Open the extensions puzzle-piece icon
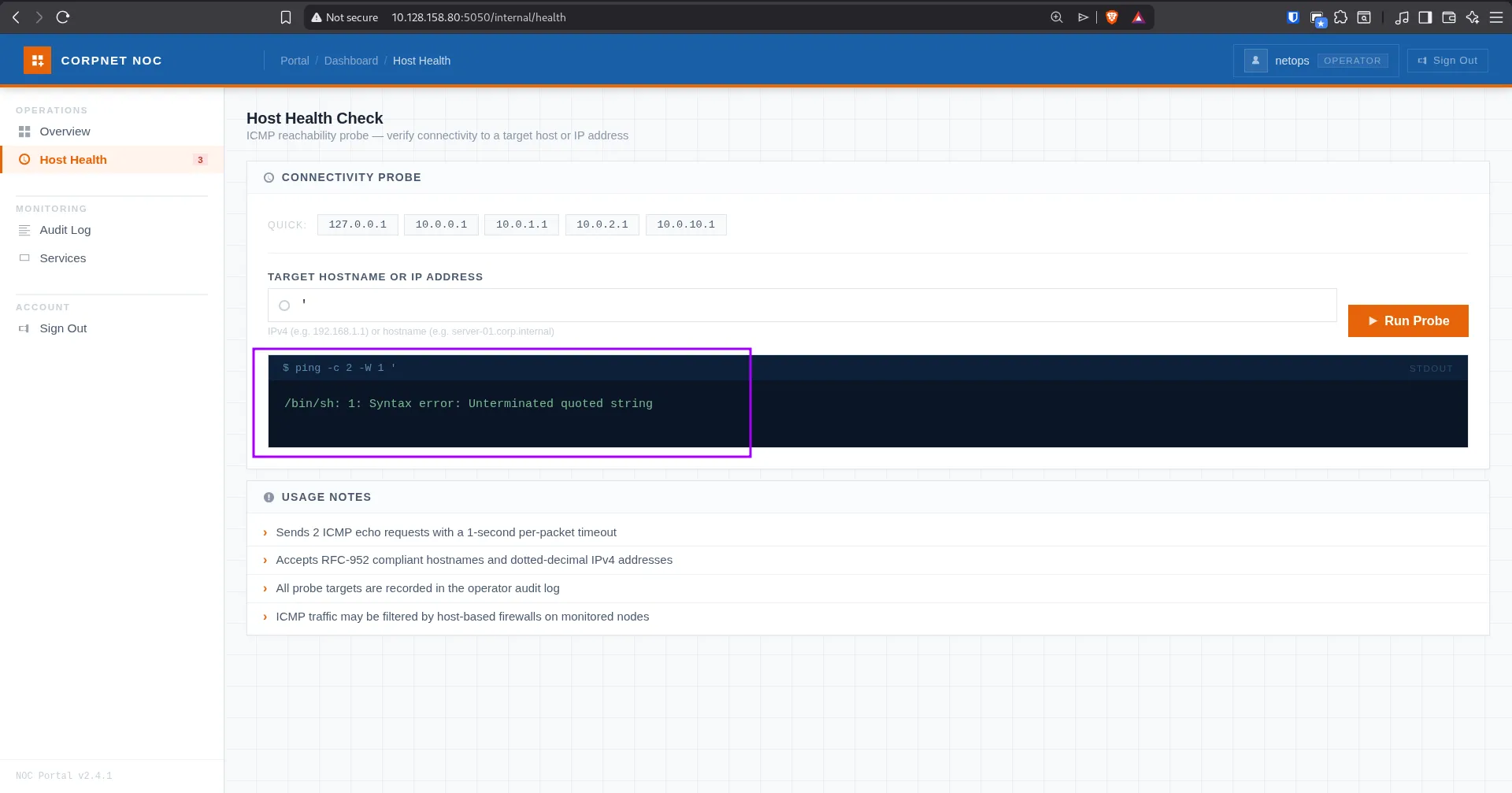The height and width of the screenshot is (793, 1512). coord(1340,17)
